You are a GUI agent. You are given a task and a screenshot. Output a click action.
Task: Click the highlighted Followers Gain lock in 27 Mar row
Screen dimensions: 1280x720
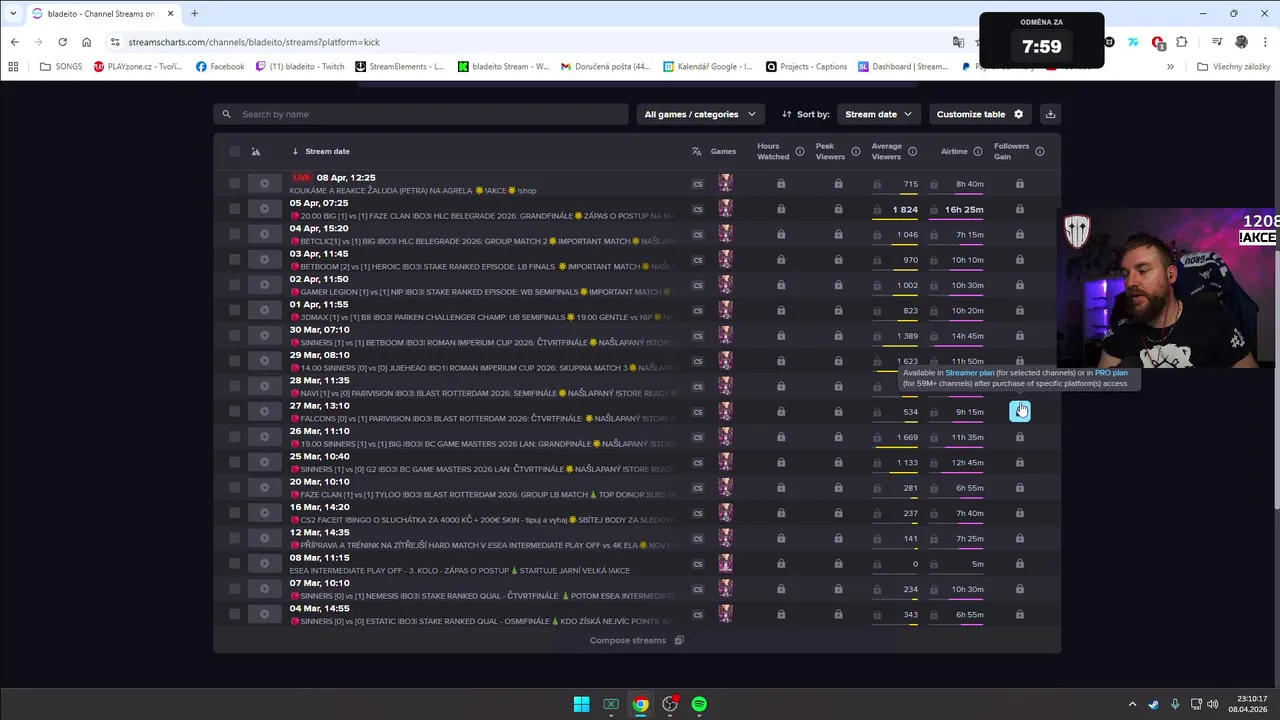(1020, 411)
